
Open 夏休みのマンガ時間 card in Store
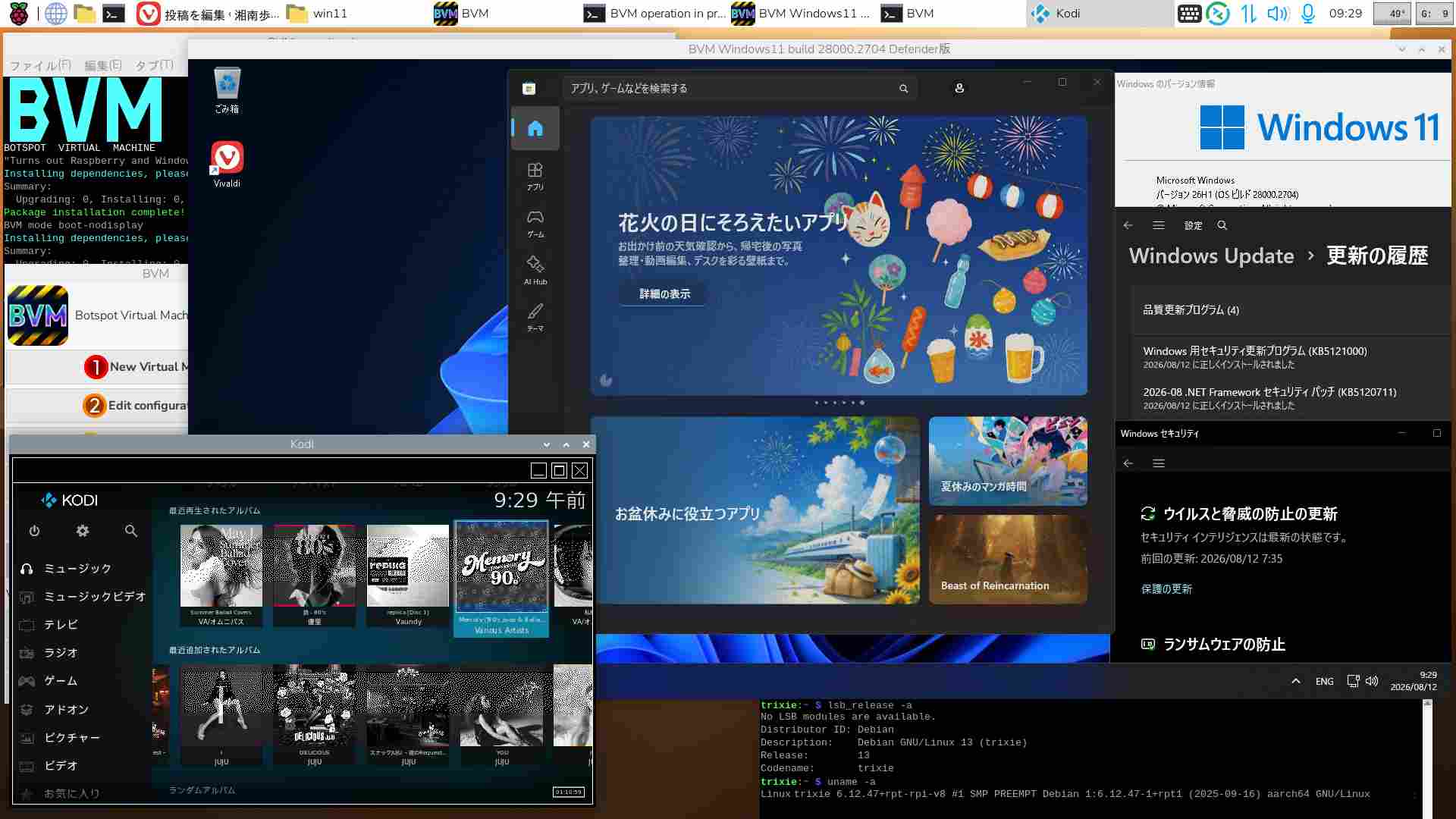click(1008, 461)
